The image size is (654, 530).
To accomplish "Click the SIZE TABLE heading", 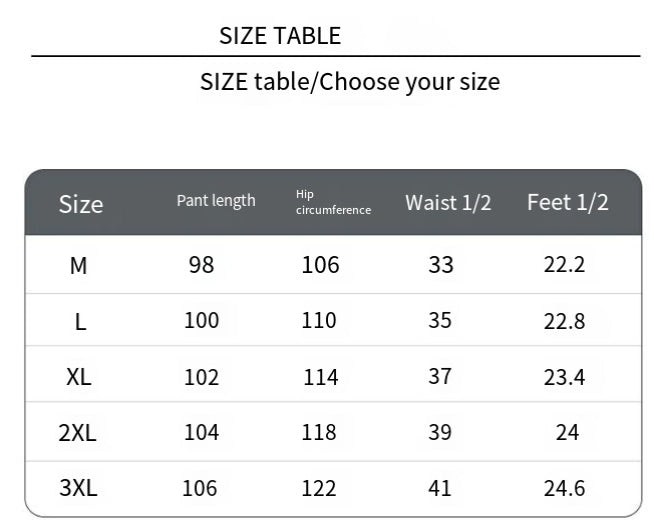I will (280, 36).
